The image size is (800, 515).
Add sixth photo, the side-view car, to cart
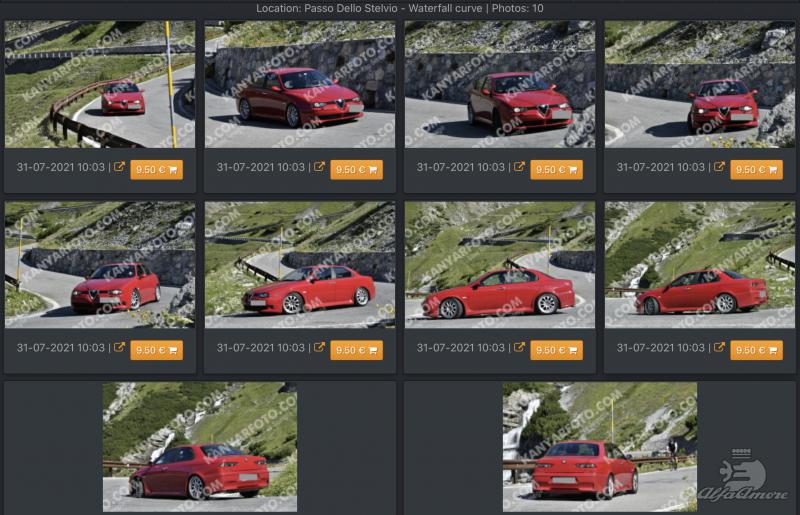tap(357, 351)
